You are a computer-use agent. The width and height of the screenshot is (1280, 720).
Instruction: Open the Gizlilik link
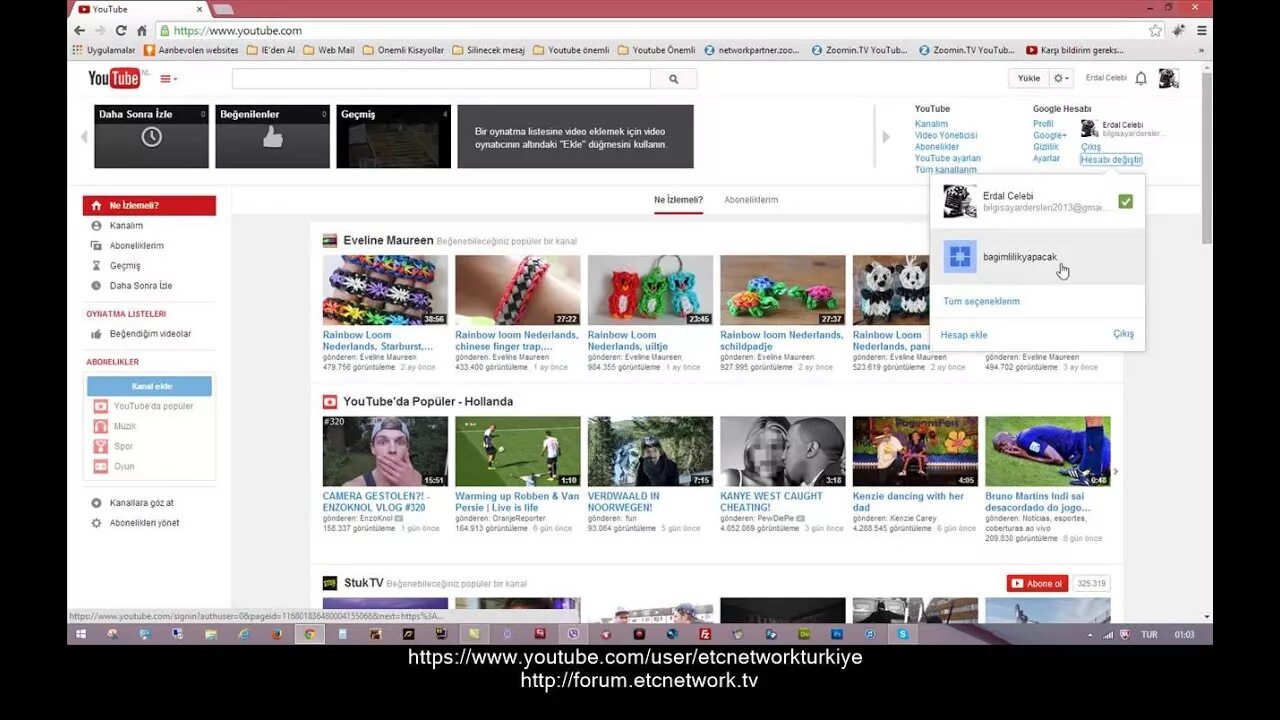coord(1046,147)
